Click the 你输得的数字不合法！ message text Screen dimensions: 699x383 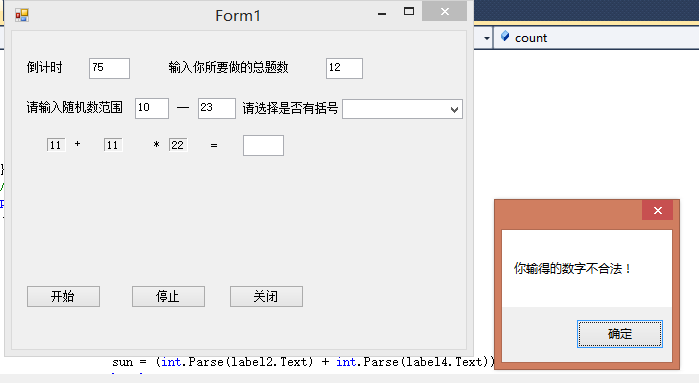573,268
